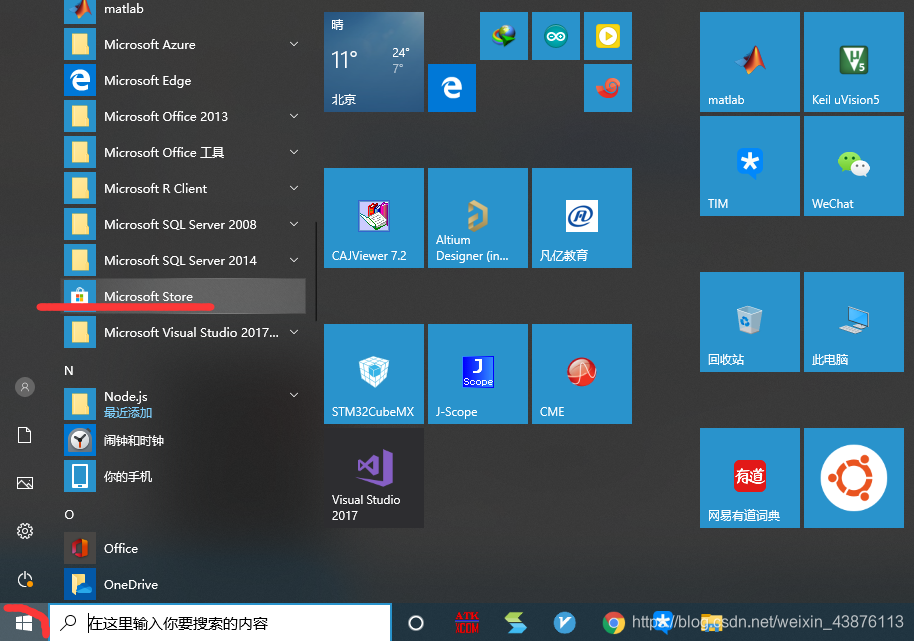
Task: Launch the Keil uVision5 tile
Action: click(x=853, y=62)
